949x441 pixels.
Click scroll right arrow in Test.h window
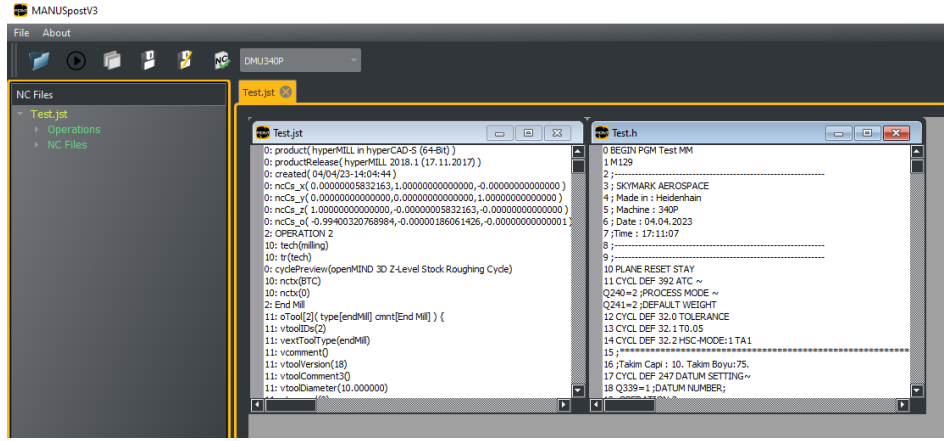tap(904, 405)
